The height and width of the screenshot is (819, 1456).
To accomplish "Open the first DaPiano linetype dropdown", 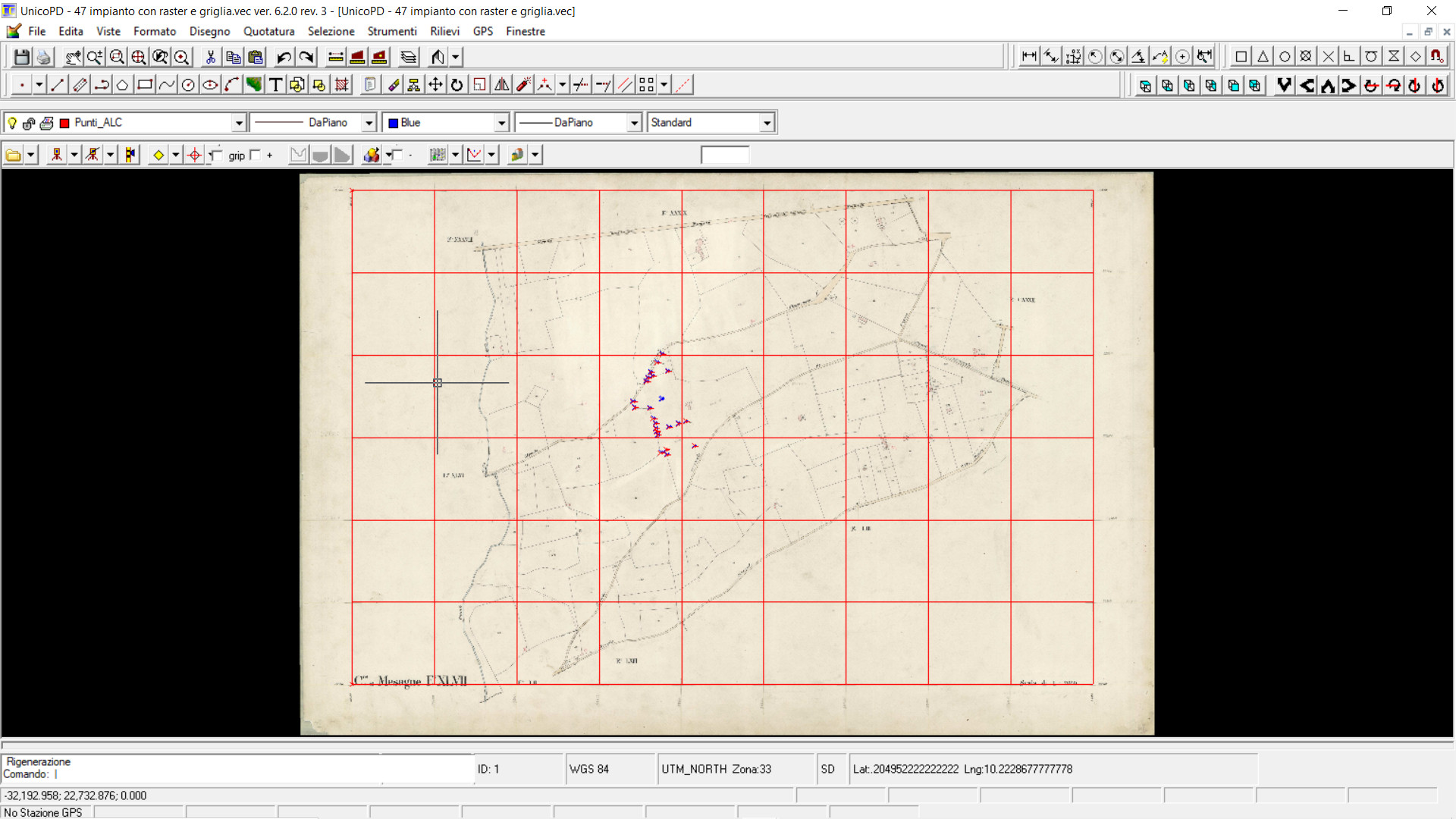I will pos(369,123).
